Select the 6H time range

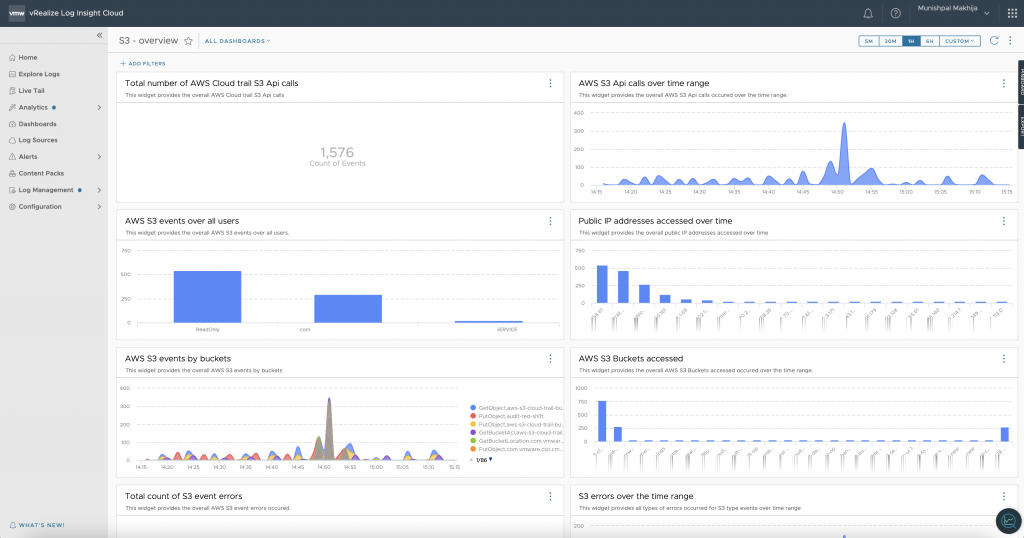pyautogui.click(x=929, y=41)
